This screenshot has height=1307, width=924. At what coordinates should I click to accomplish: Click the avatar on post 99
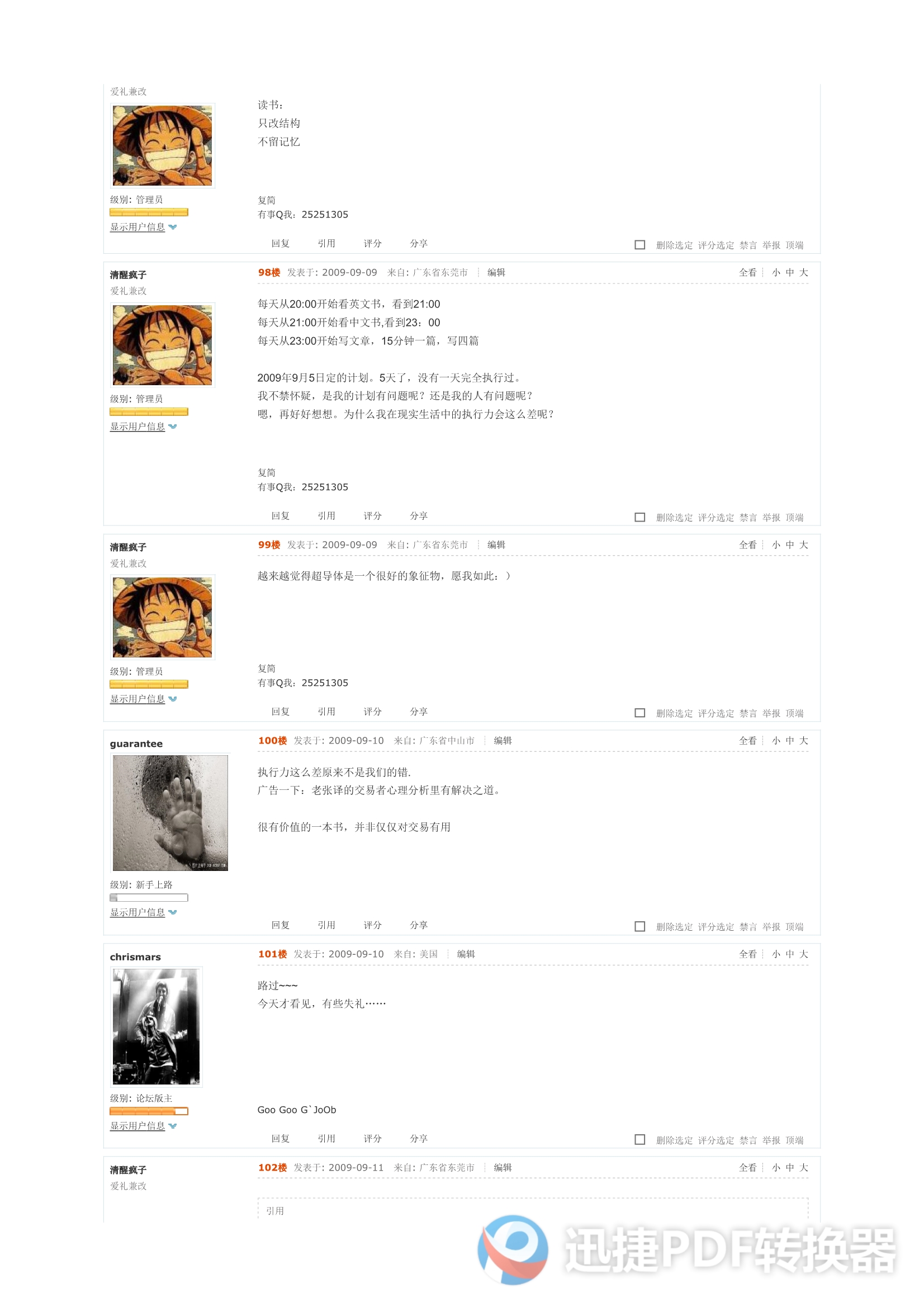(x=162, y=617)
